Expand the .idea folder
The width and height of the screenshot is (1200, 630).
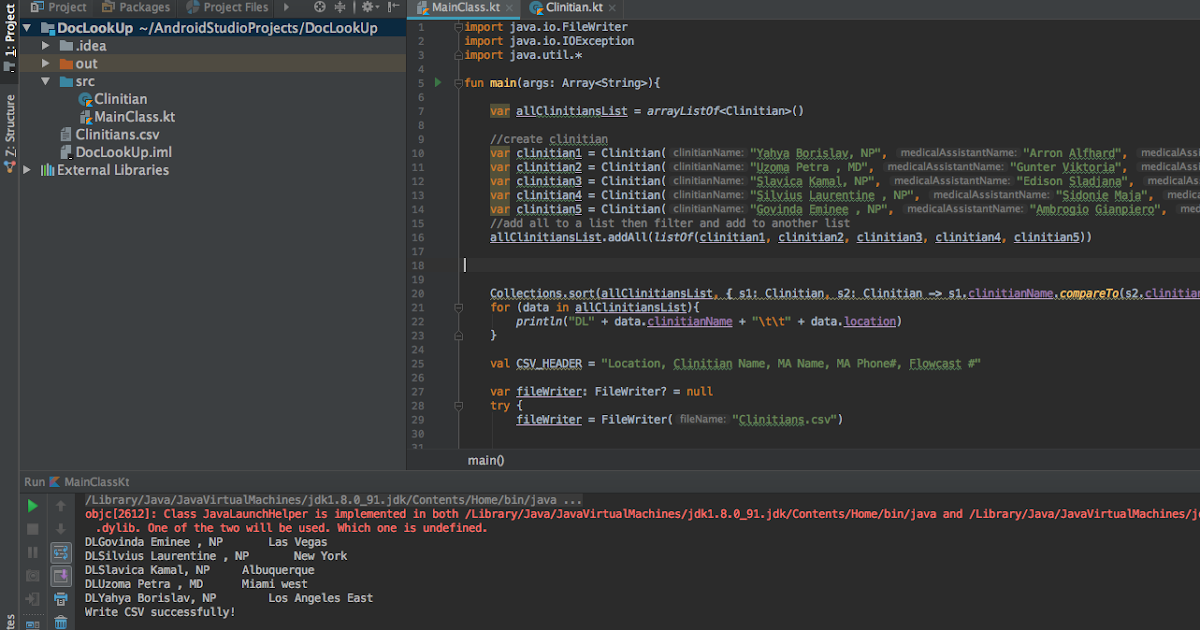(x=47, y=45)
